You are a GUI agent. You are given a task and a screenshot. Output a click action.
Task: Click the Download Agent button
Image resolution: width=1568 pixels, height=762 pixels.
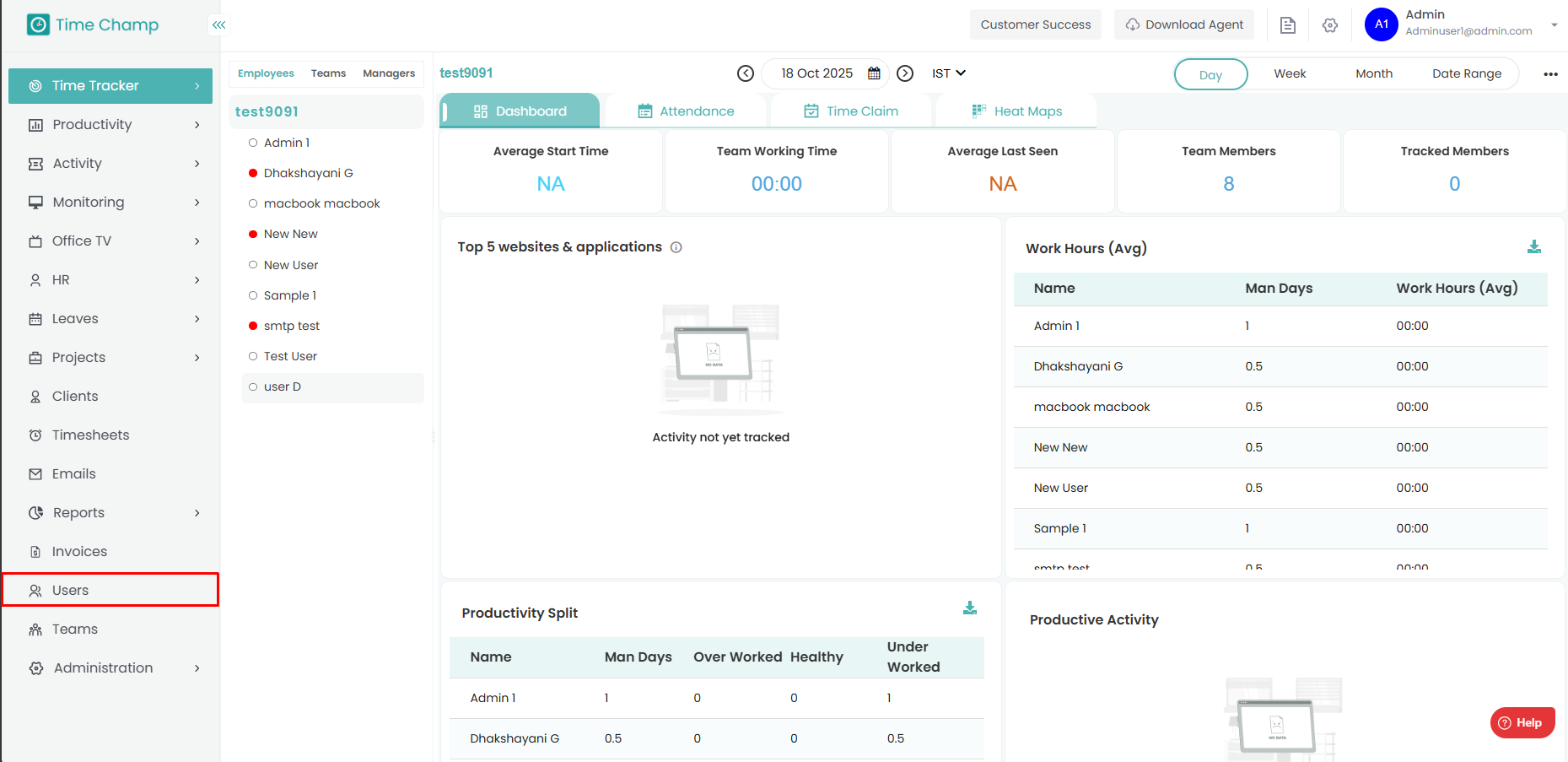pyautogui.click(x=1183, y=24)
